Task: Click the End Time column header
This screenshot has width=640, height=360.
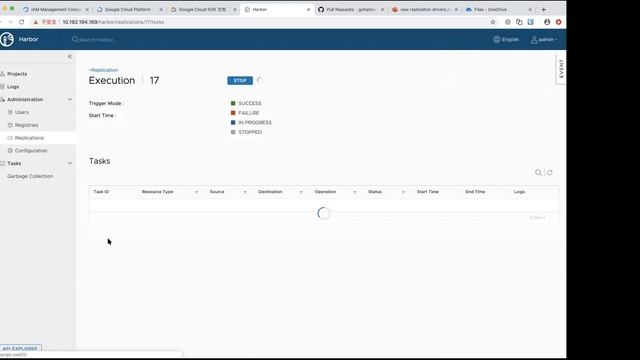Action: point(475,191)
